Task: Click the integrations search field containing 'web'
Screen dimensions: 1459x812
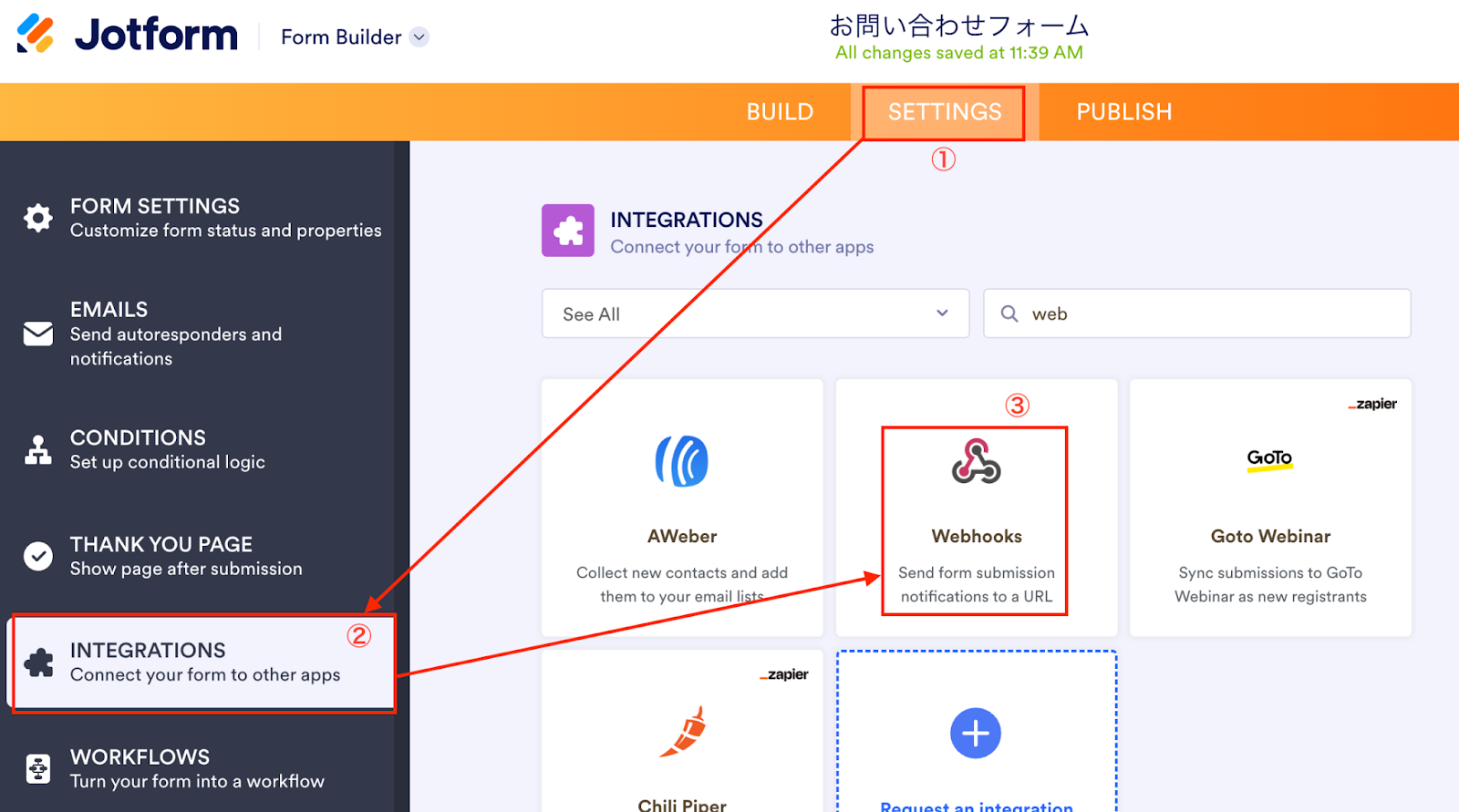Action: (x=1196, y=313)
